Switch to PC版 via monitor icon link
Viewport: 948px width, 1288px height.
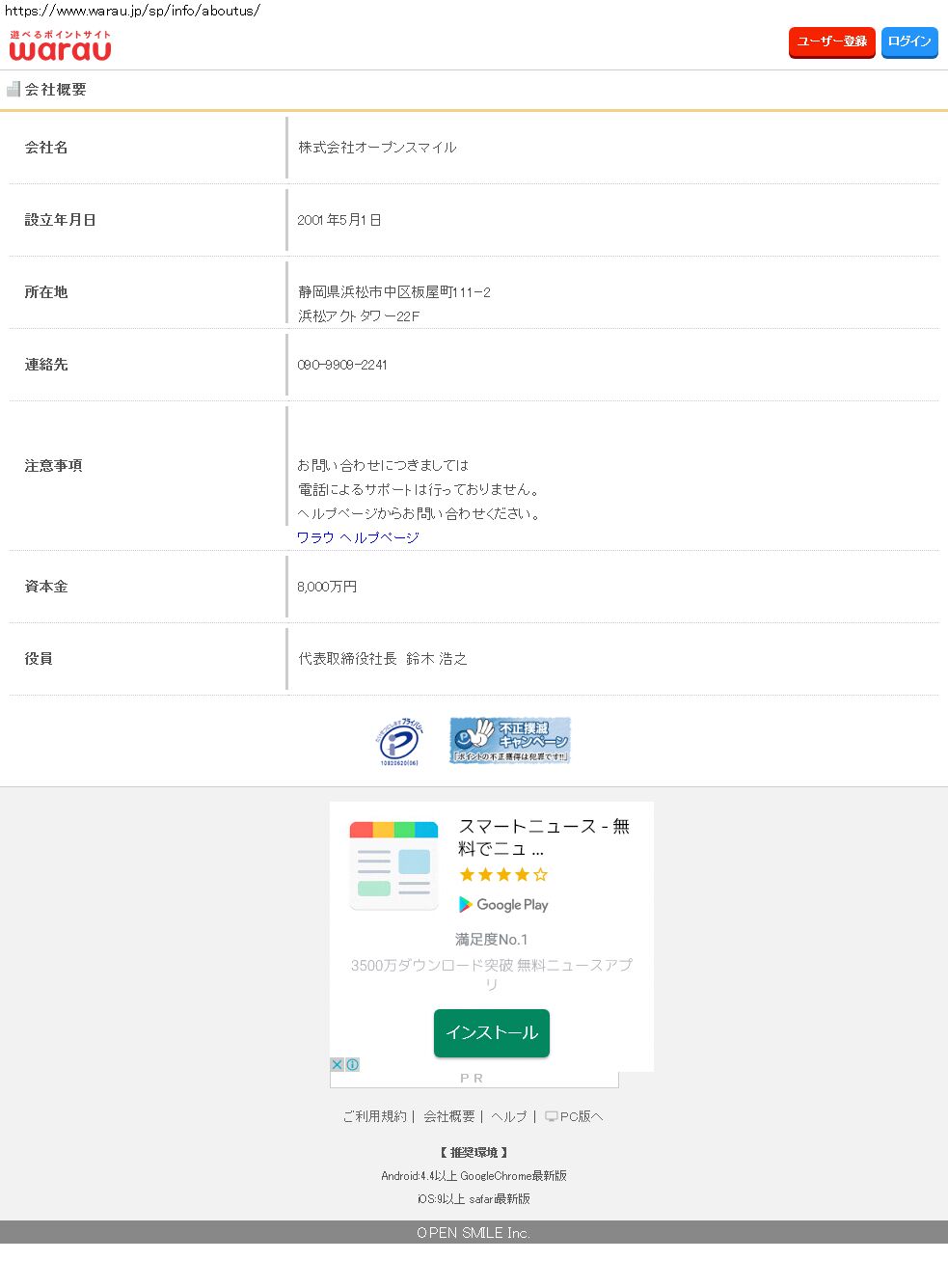[575, 1116]
